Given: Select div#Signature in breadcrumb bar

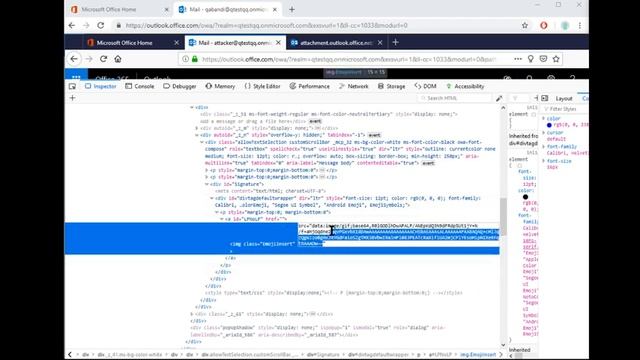Looking at the screenshot, I should coord(323,355).
